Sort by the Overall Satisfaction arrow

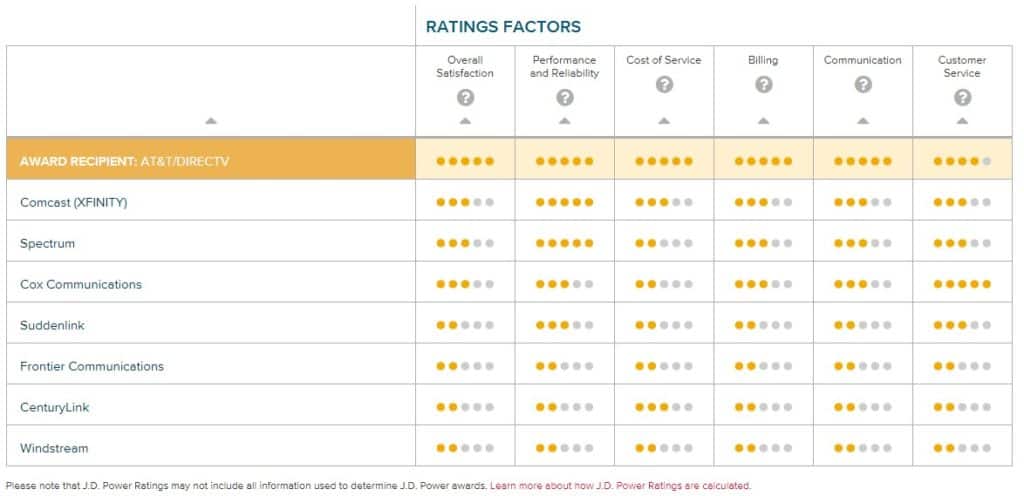[465, 121]
